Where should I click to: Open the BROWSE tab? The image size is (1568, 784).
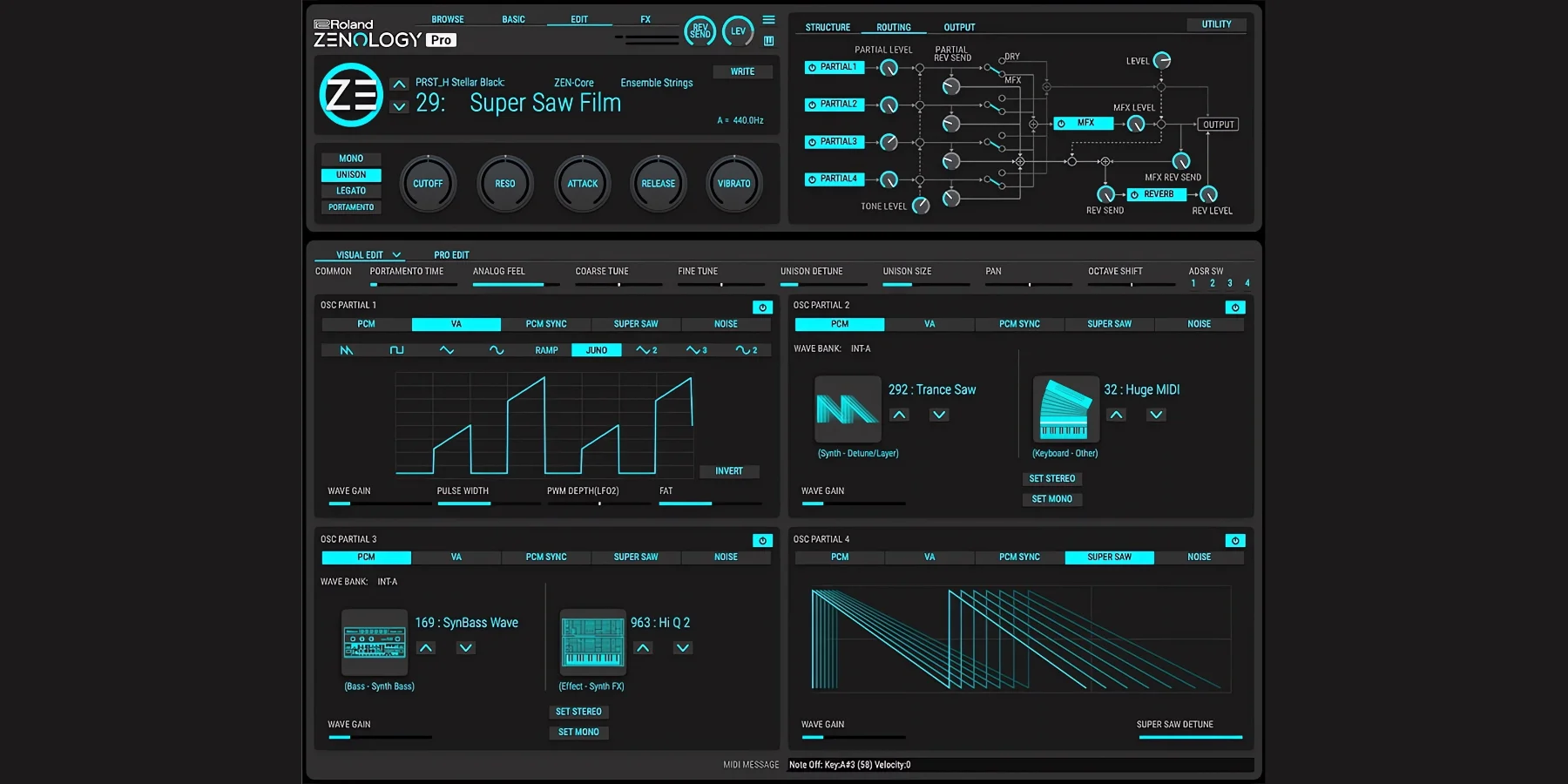(448, 19)
